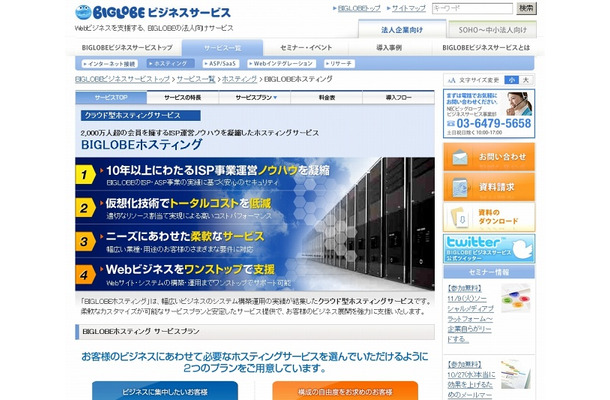Viewport: 610px width, 400px height.
Task: Click the ビジネスに集中したいお客様 plan button
Action: (165, 391)
